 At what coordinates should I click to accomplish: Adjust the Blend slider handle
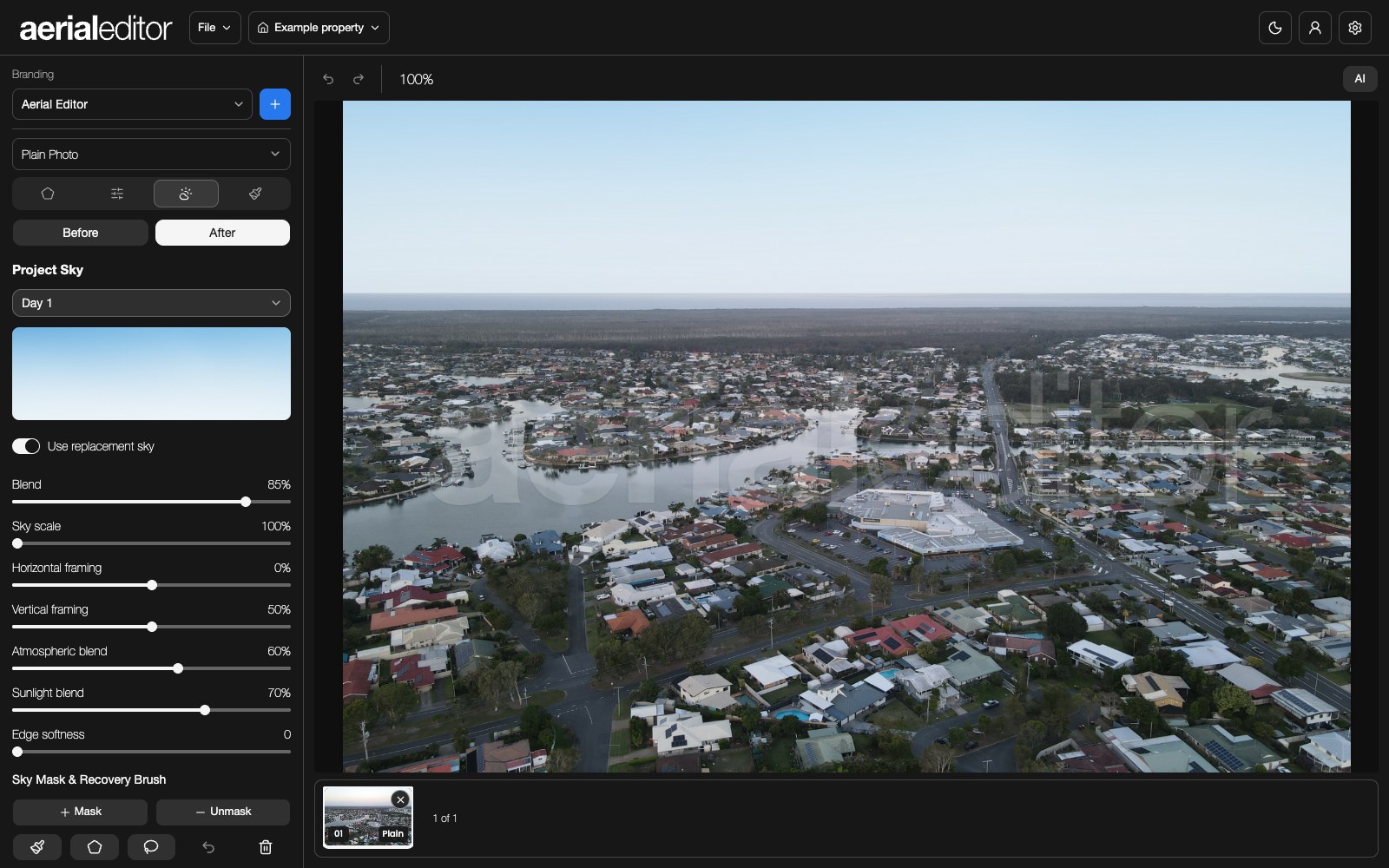click(246, 502)
